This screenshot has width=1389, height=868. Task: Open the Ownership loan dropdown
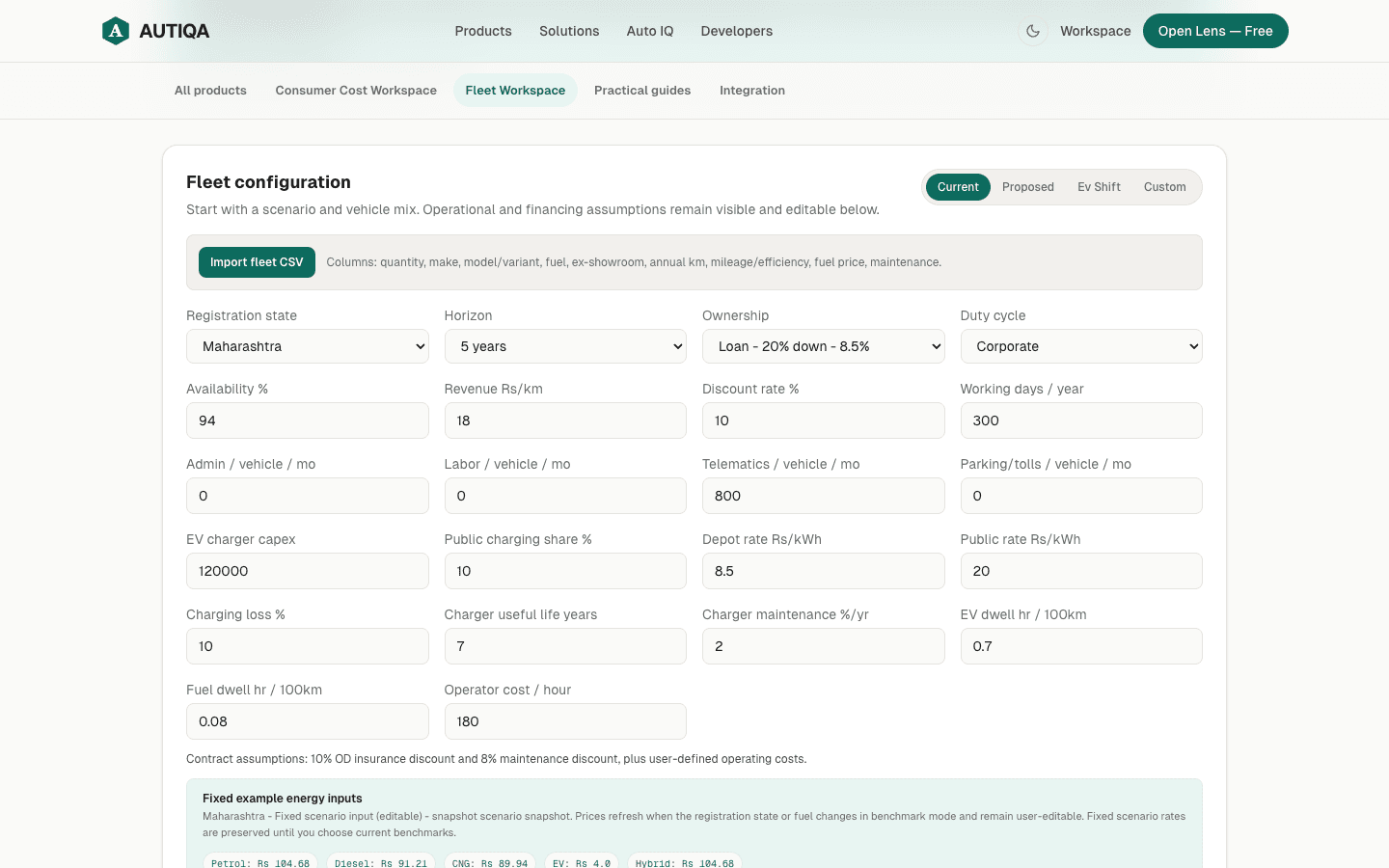coord(824,346)
